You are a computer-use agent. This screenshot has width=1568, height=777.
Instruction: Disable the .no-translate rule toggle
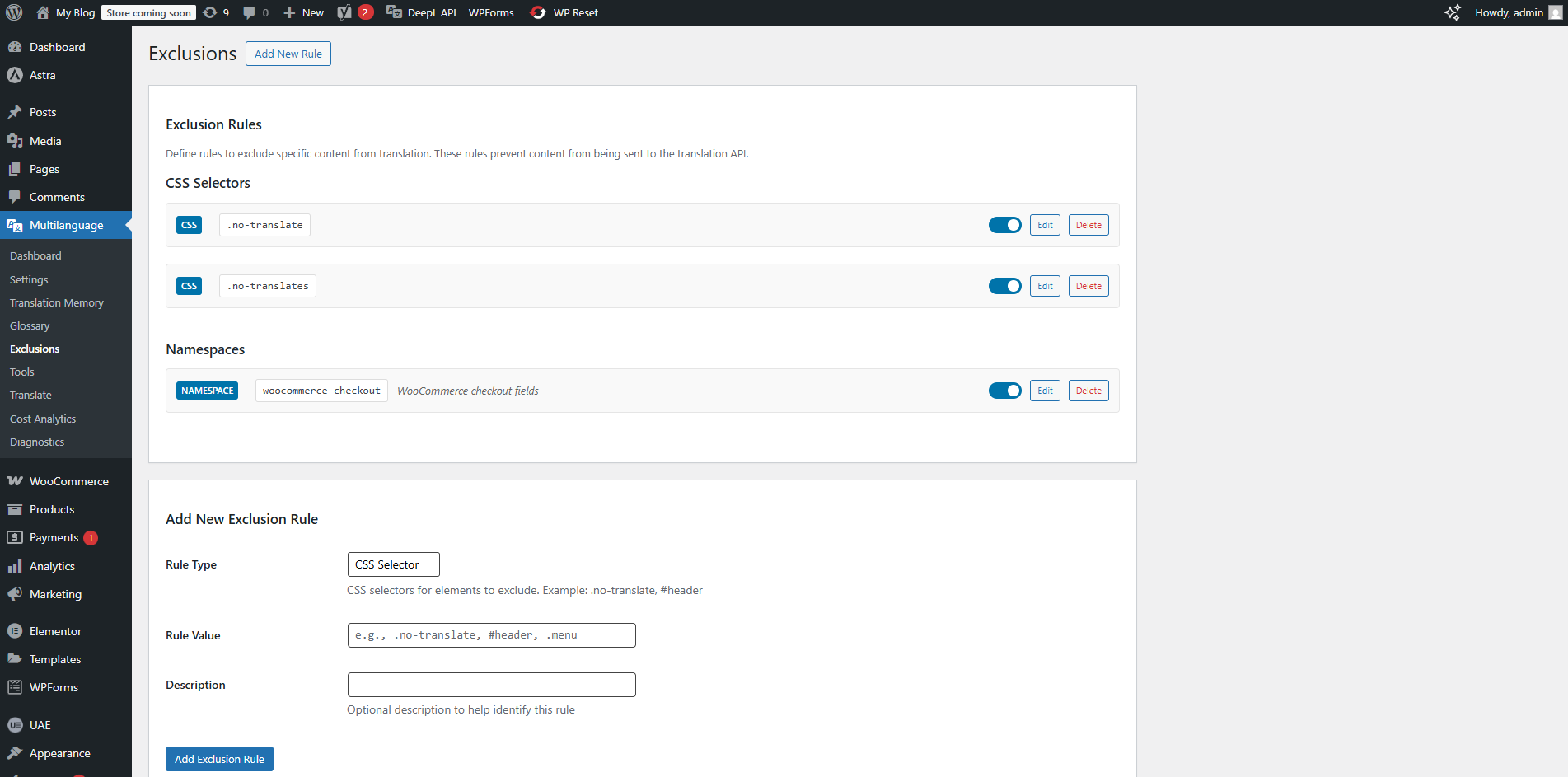pos(1005,225)
